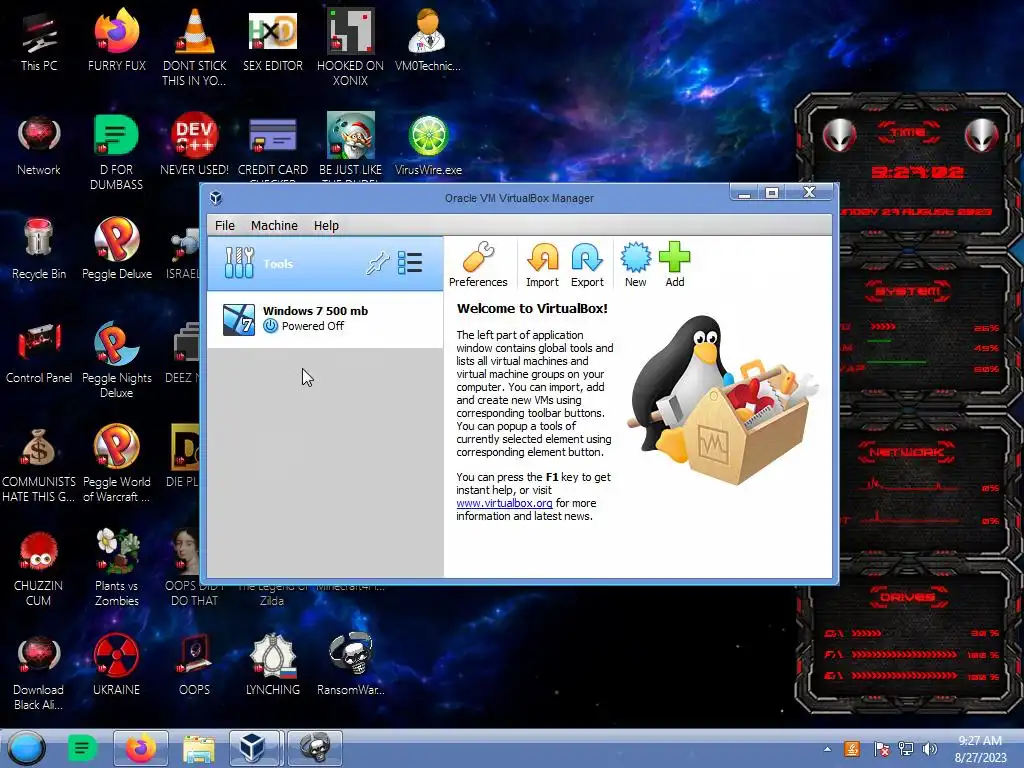Select the Download Black Ali... icon
The width and height of the screenshot is (1024, 768).
(39, 673)
